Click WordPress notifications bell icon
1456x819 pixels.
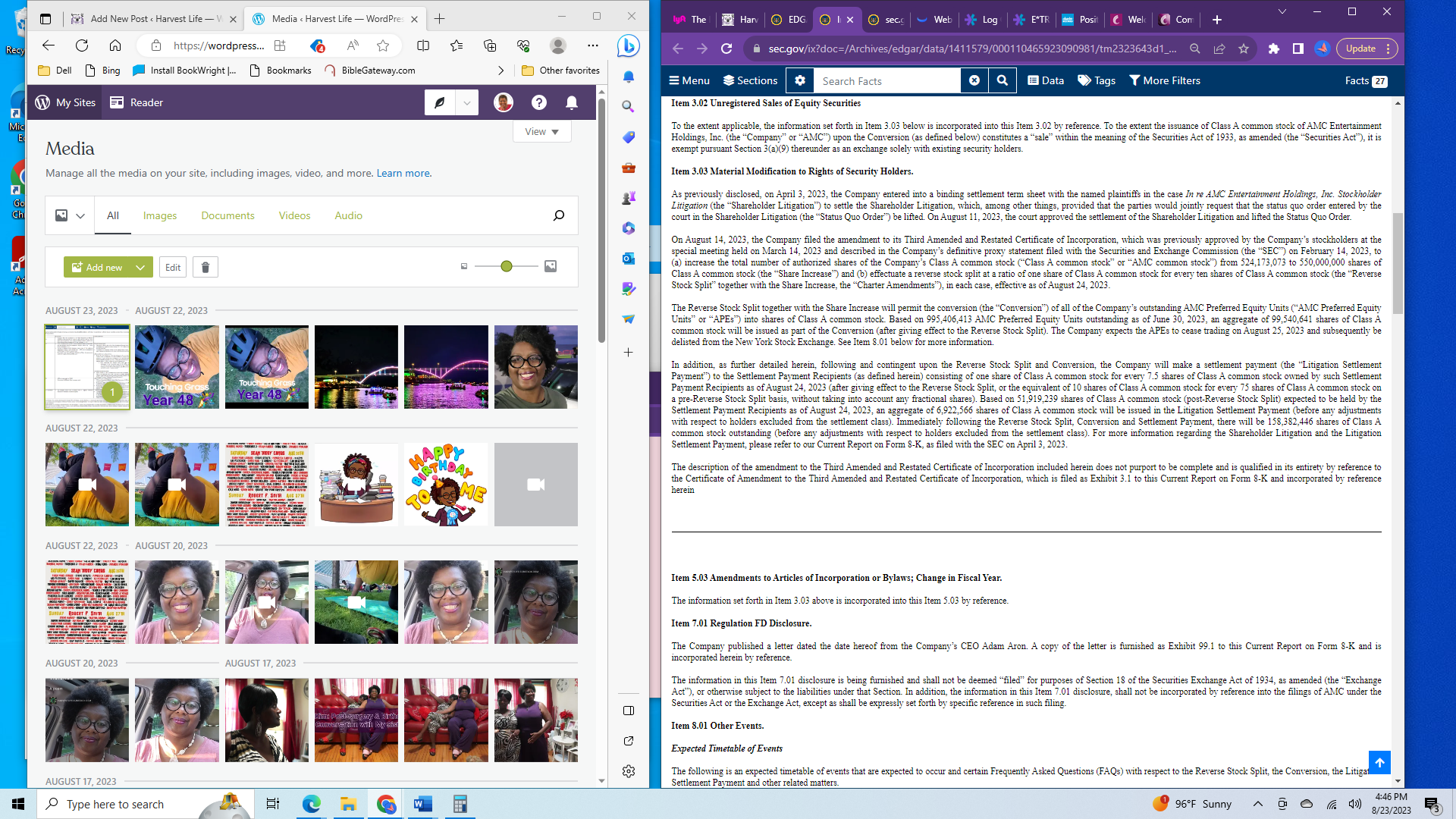tap(572, 102)
